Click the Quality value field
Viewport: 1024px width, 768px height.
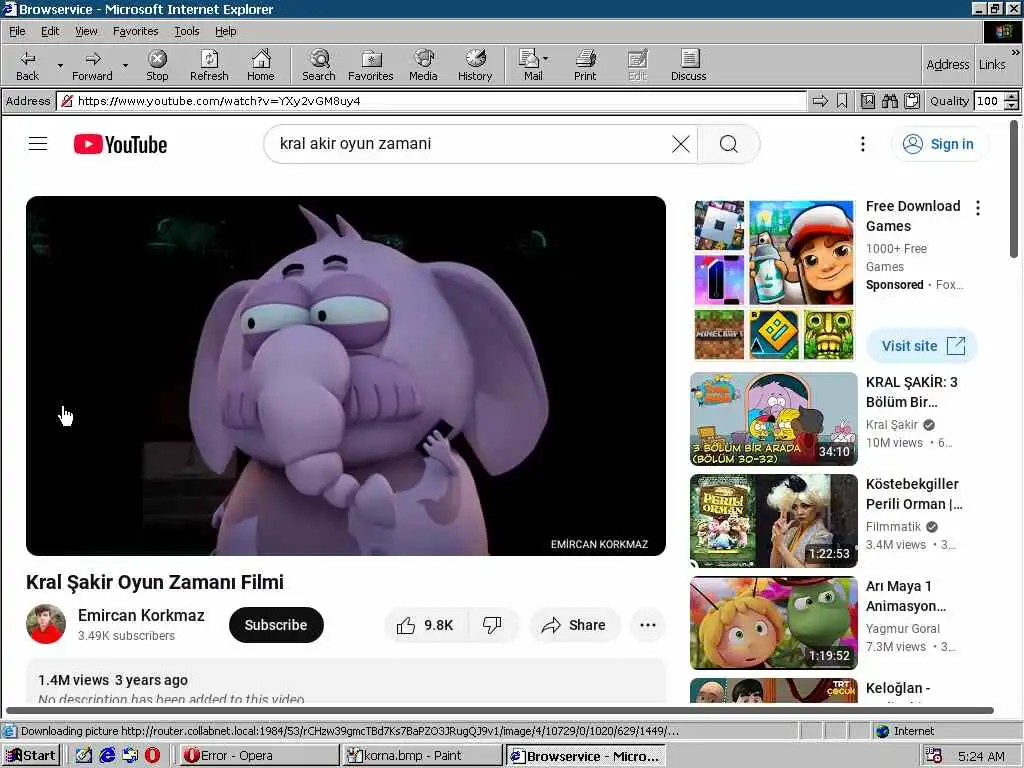[989, 101]
